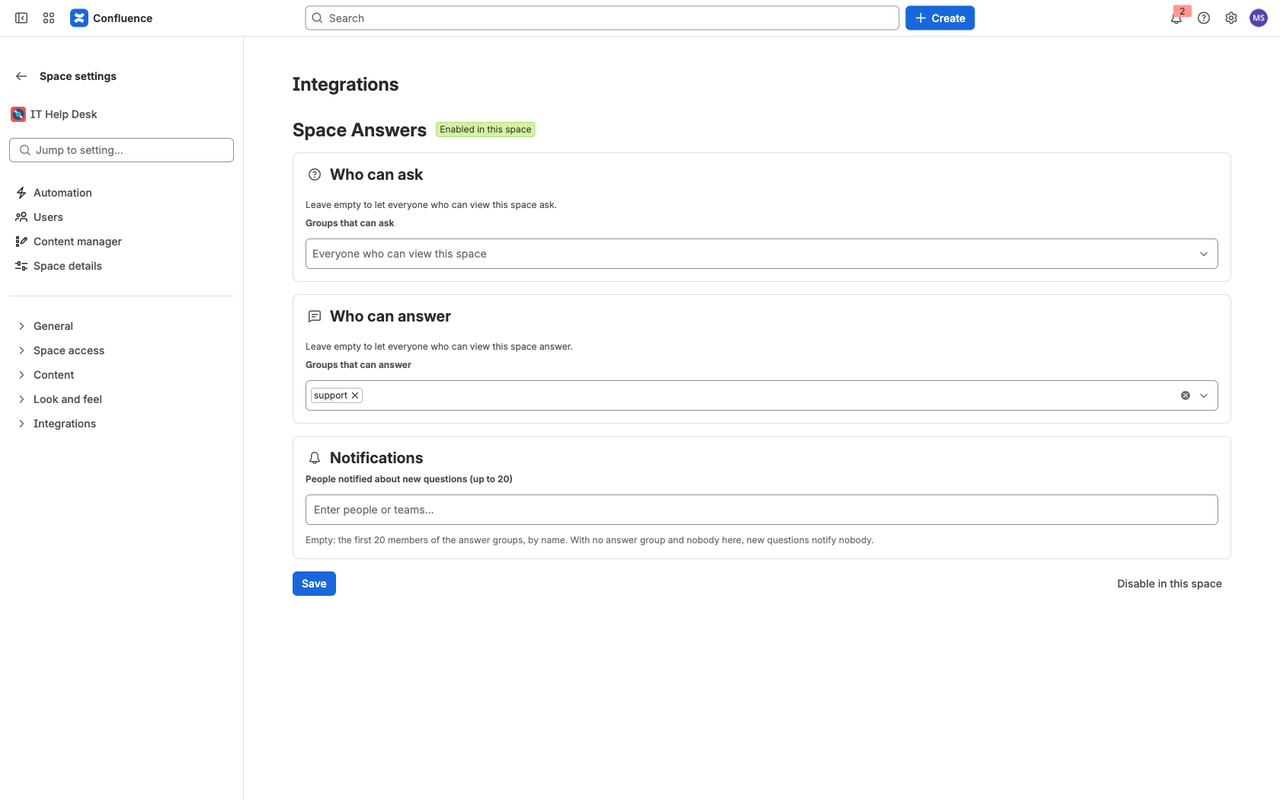Screen dimensions: 1280x800
Task: Open the app switcher grid icon
Action: pyautogui.click(x=49, y=18)
